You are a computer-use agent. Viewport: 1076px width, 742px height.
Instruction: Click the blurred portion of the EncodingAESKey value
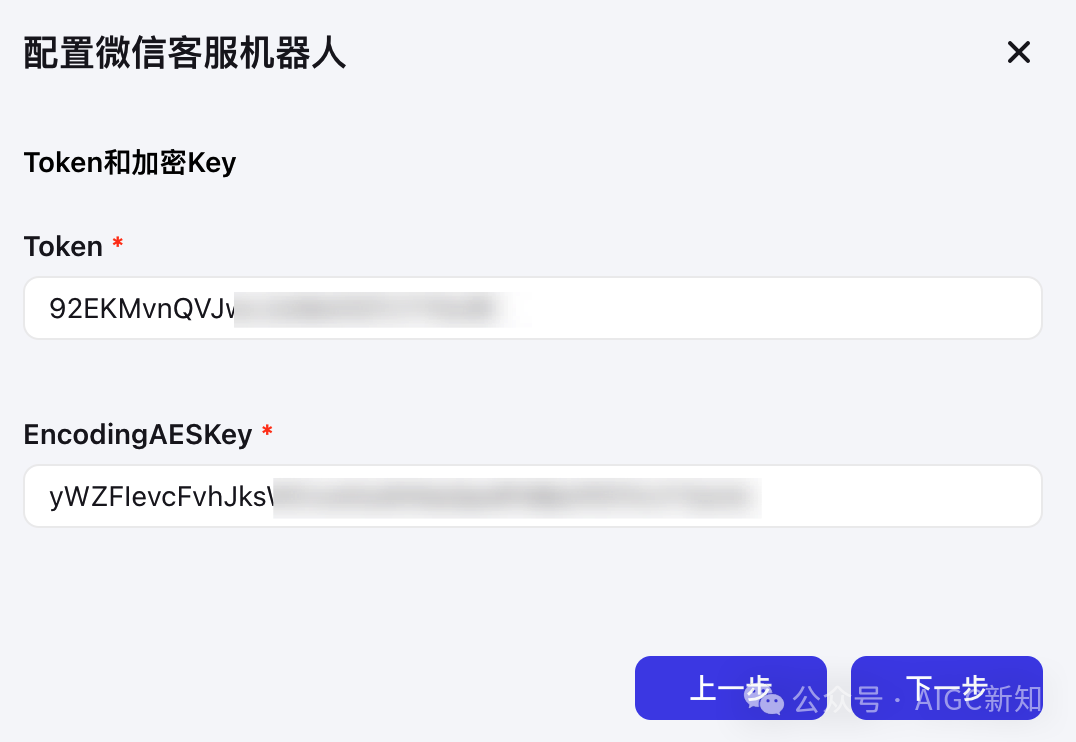pos(517,498)
